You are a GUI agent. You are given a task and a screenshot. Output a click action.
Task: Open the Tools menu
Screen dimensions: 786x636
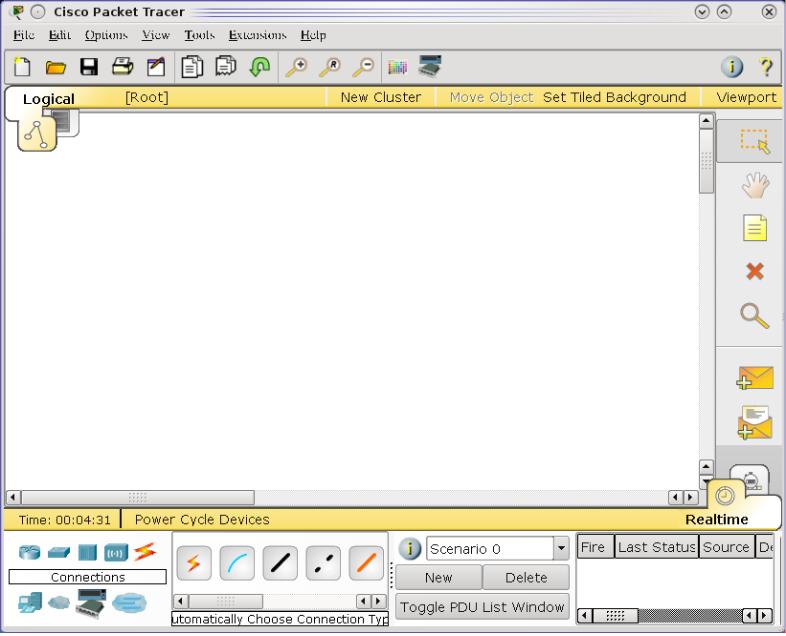click(x=199, y=35)
